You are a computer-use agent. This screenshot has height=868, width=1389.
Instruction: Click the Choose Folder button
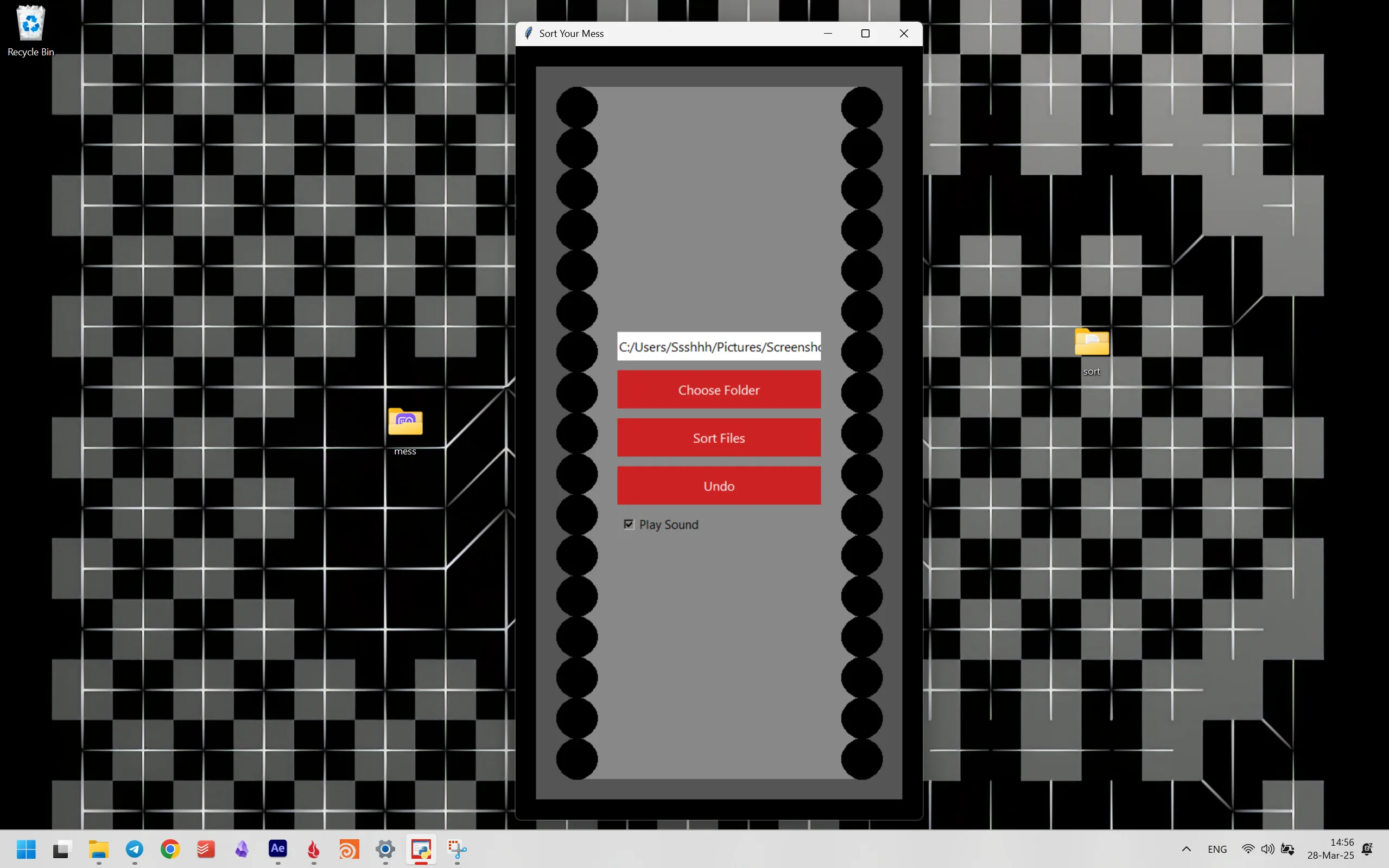(x=719, y=390)
